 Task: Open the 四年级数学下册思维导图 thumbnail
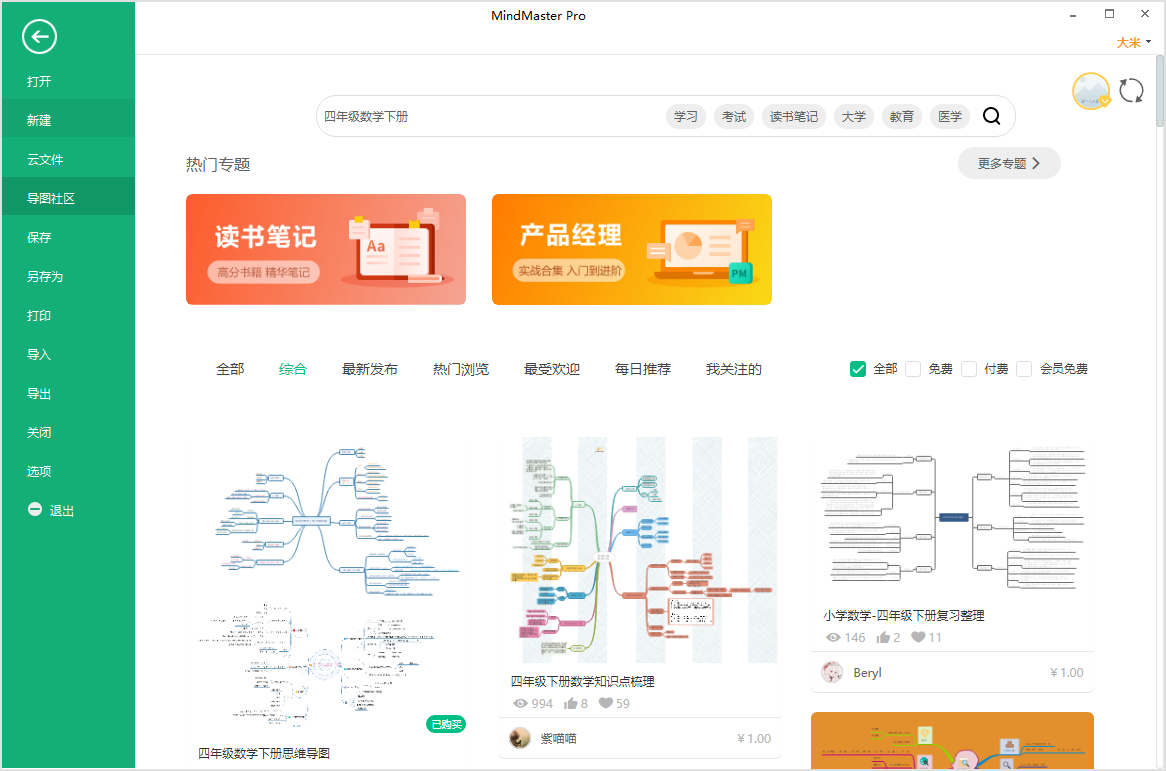click(x=327, y=587)
